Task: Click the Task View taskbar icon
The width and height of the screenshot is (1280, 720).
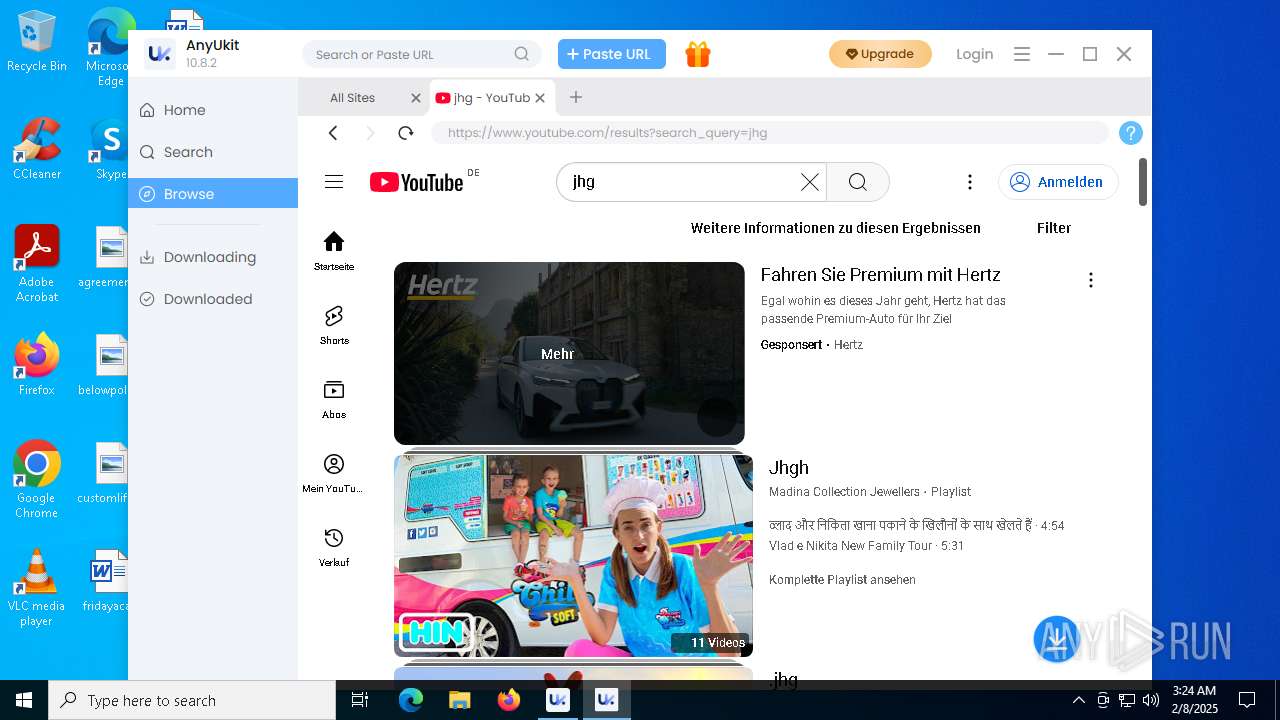Action: coord(360,700)
